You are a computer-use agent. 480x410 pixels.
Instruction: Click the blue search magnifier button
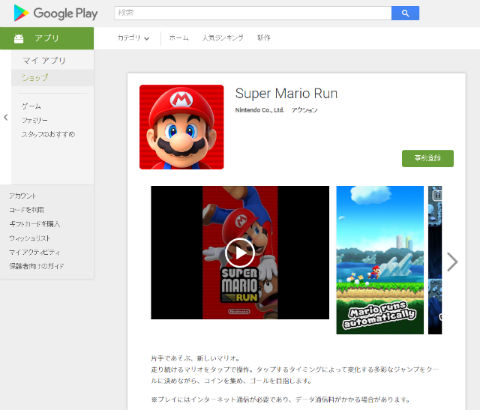coord(405,13)
